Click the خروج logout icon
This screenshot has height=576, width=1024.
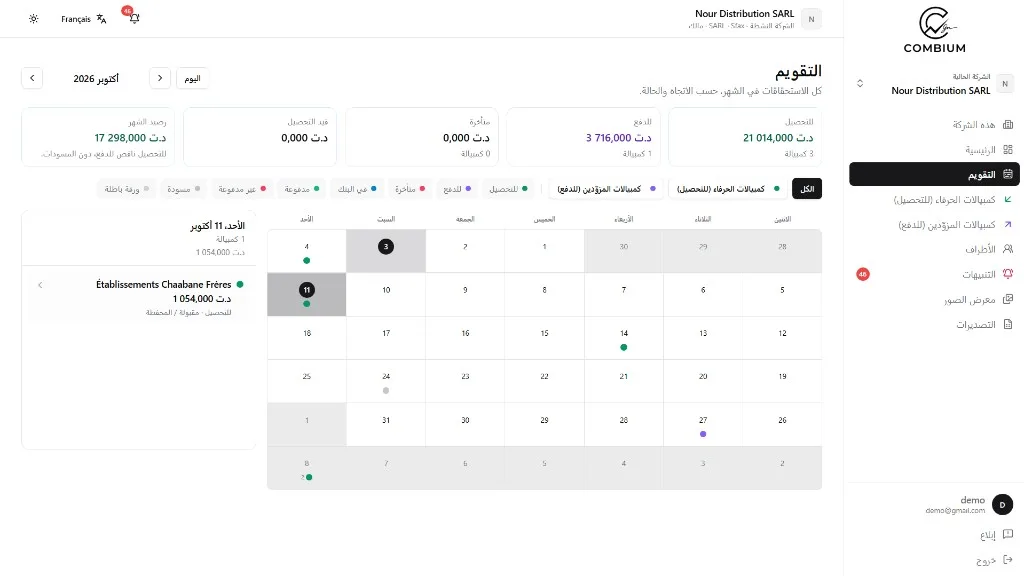1008,560
